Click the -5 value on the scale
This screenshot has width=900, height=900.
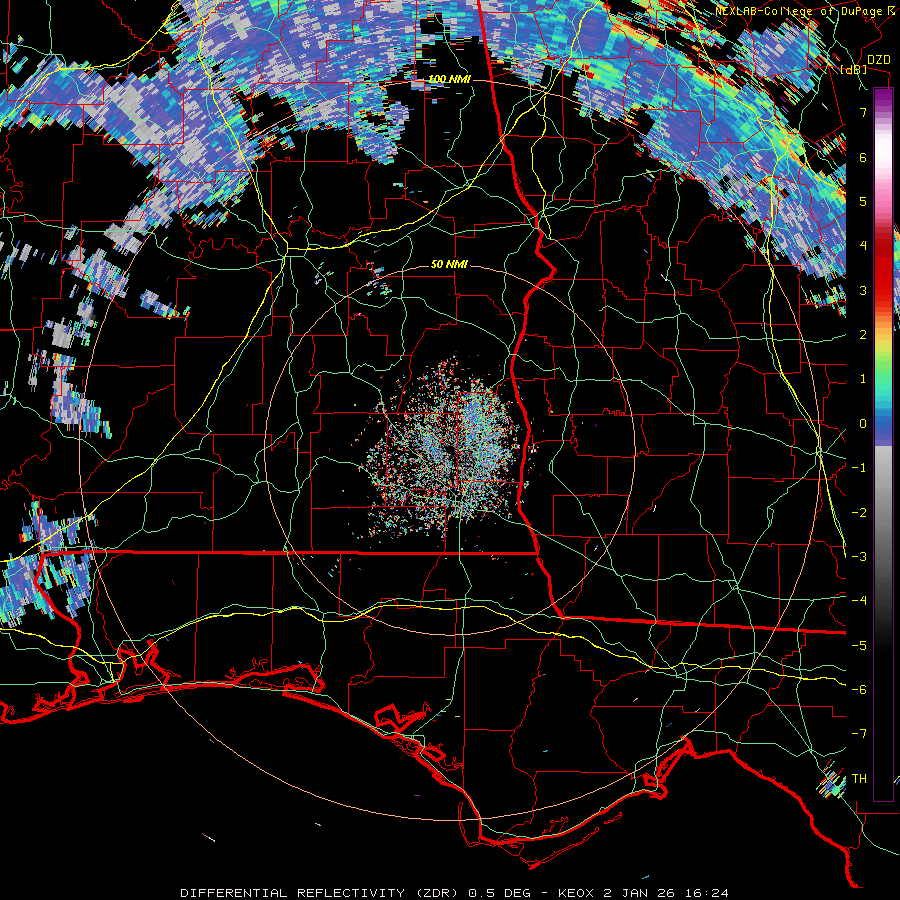tap(859, 646)
